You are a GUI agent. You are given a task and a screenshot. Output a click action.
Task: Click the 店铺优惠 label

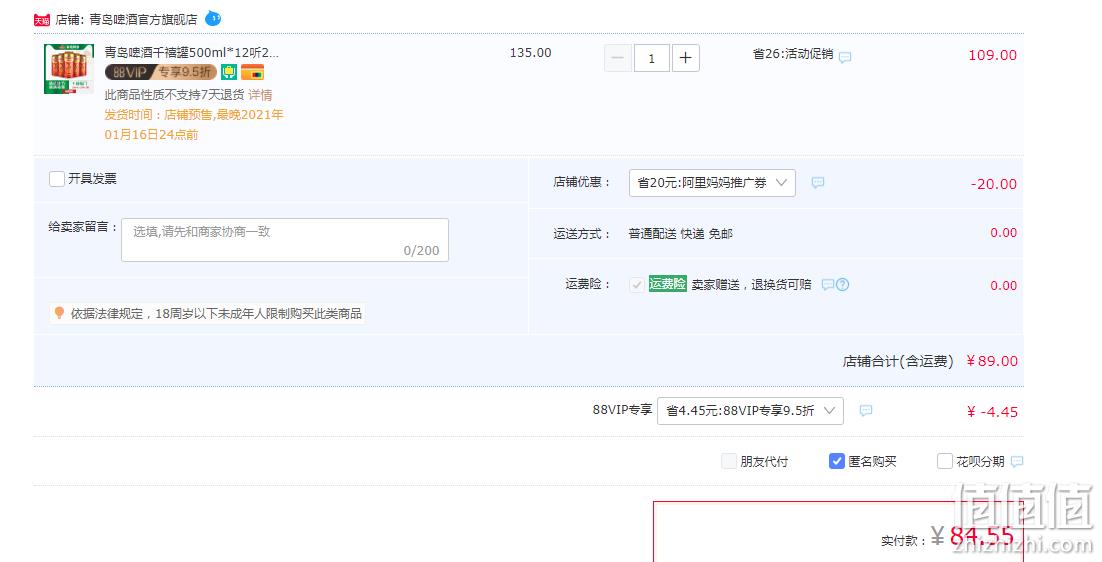[581, 182]
